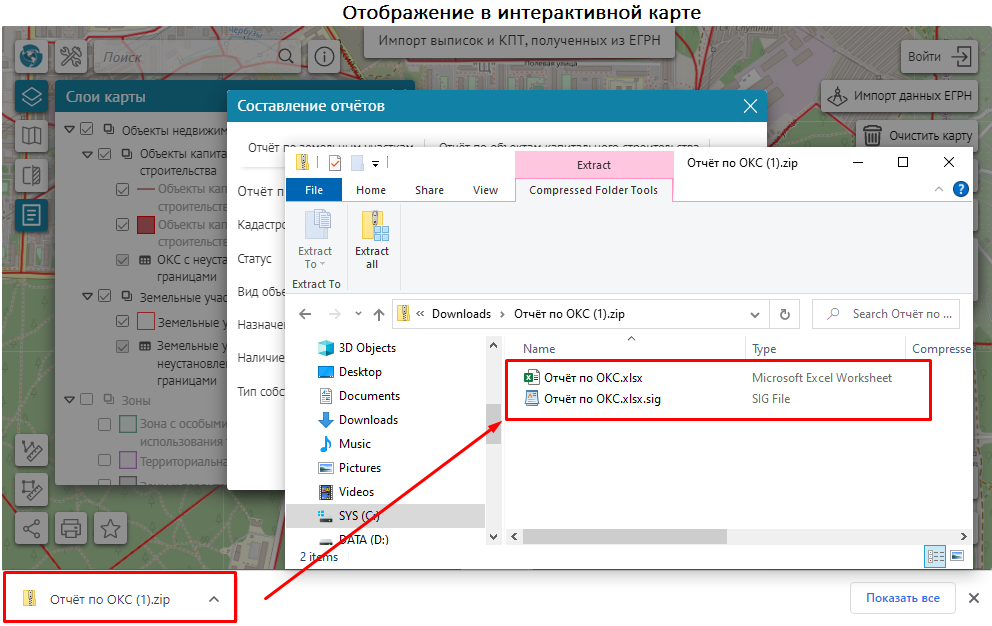Open the map layers panel icon

pos(32,97)
